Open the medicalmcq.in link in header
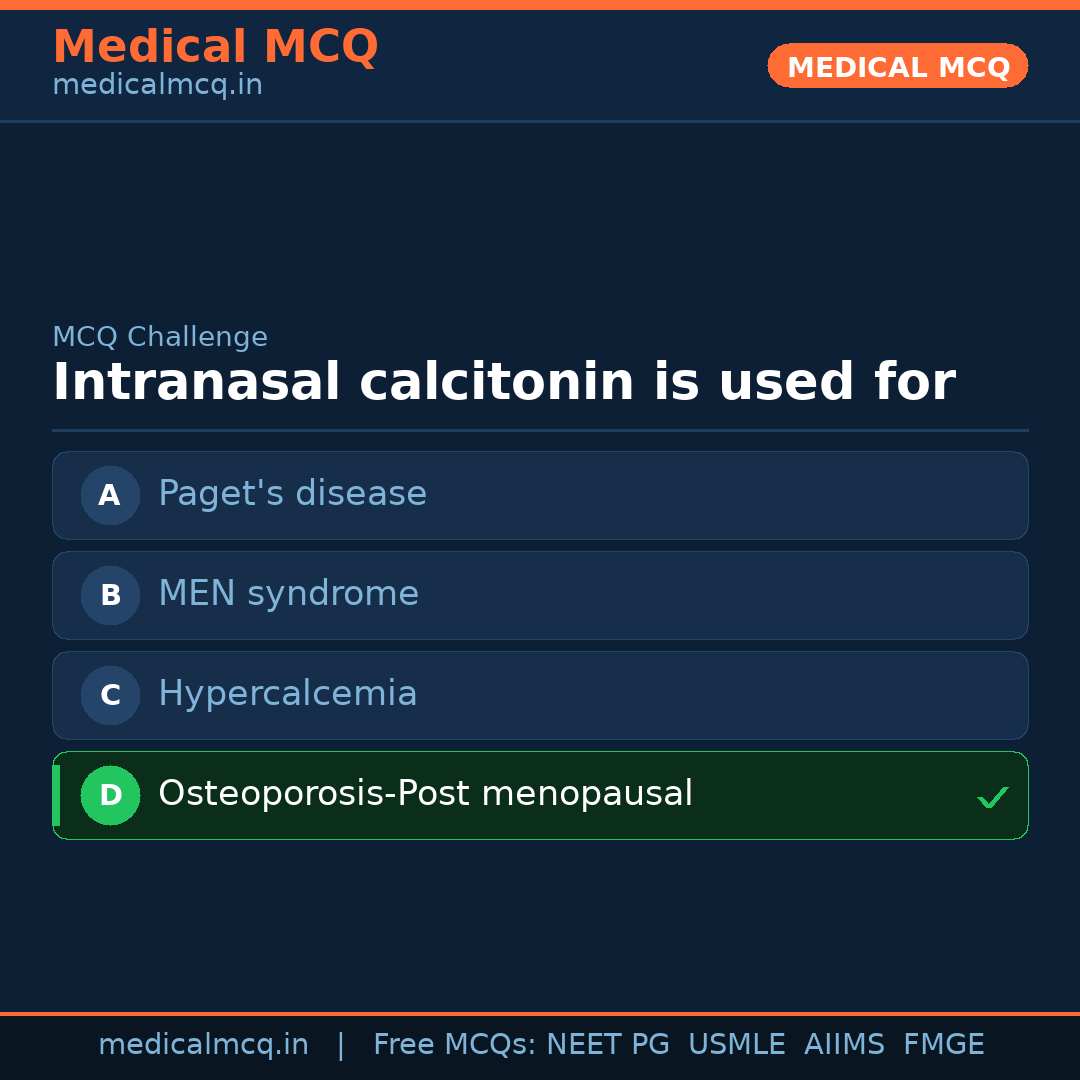 click(x=157, y=85)
